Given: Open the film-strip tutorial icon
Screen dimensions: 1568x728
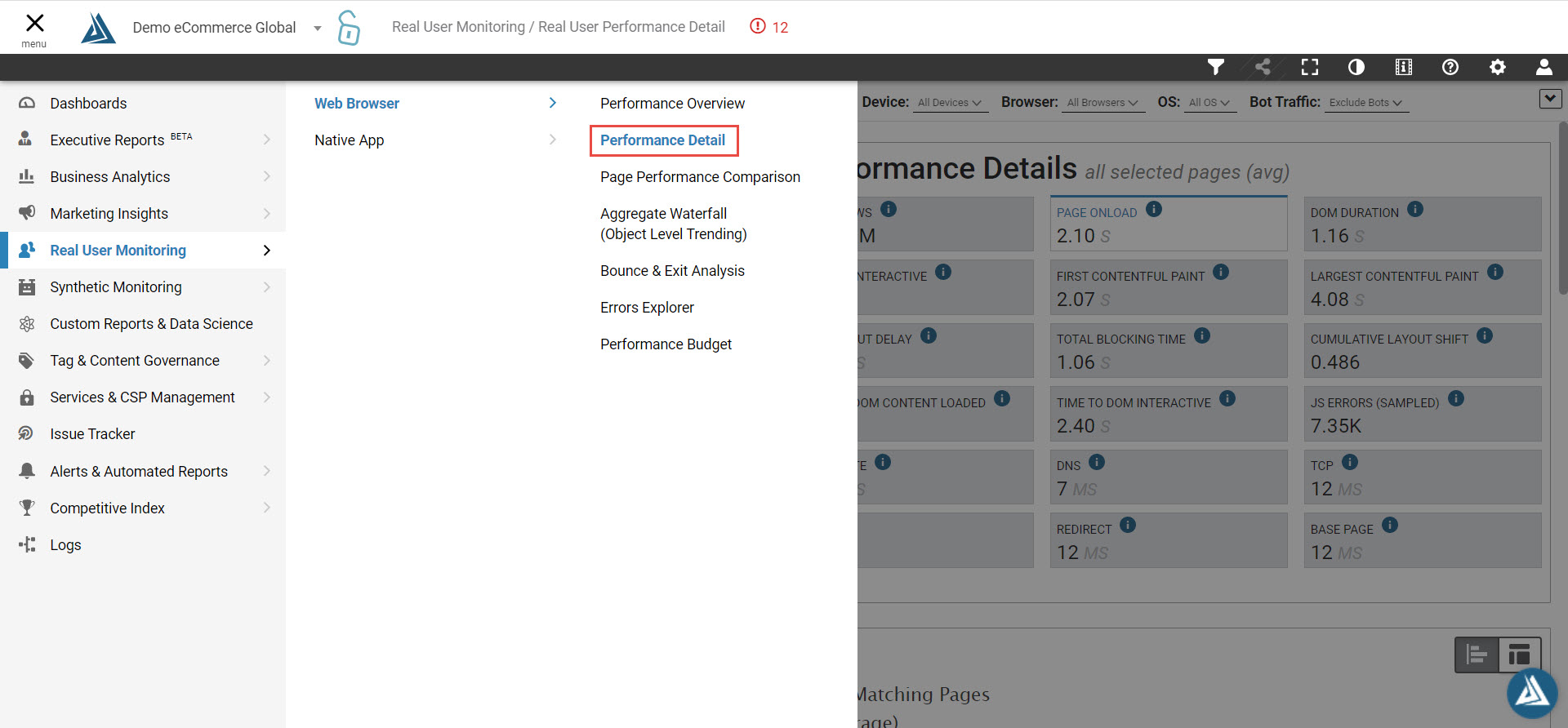Looking at the screenshot, I should pos(1404,67).
